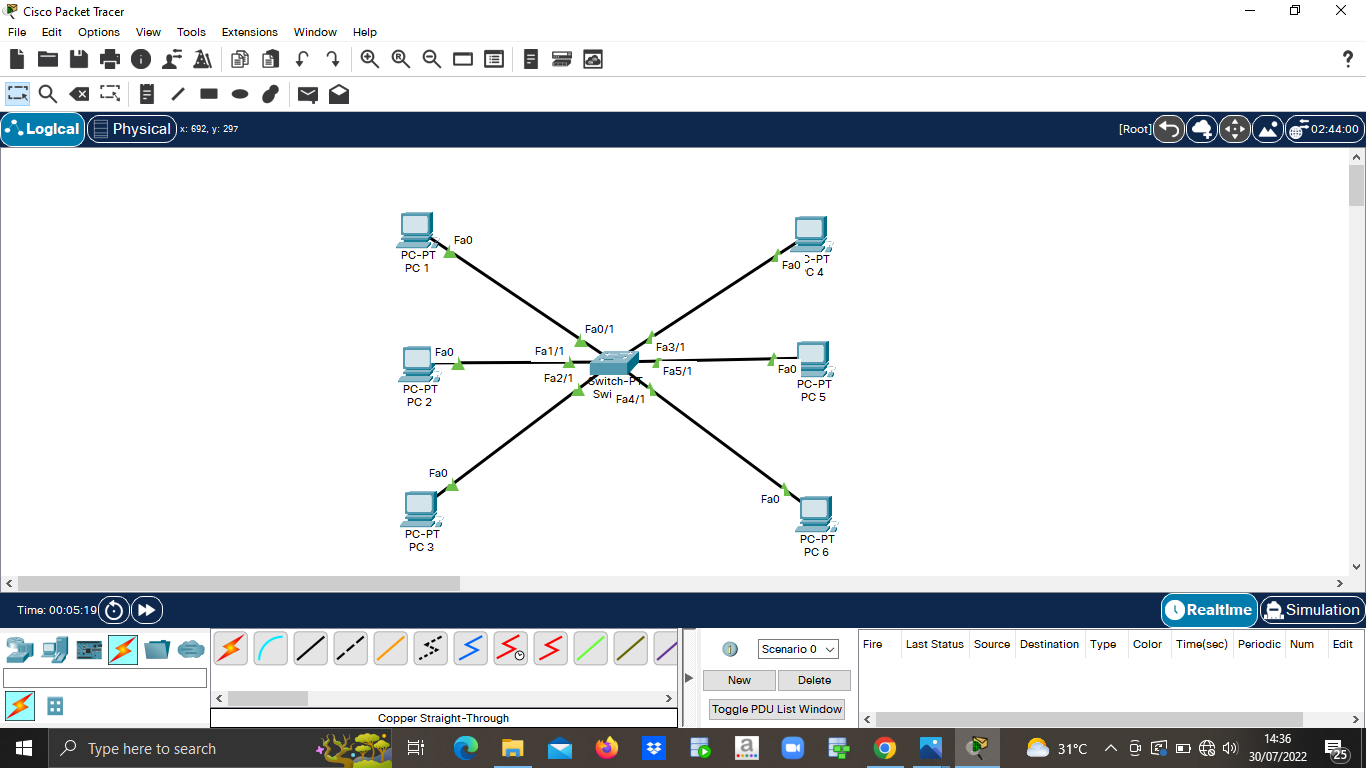Click the Fast Forward Time button
The width and height of the screenshot is (1366, 768).
[146, 610]
